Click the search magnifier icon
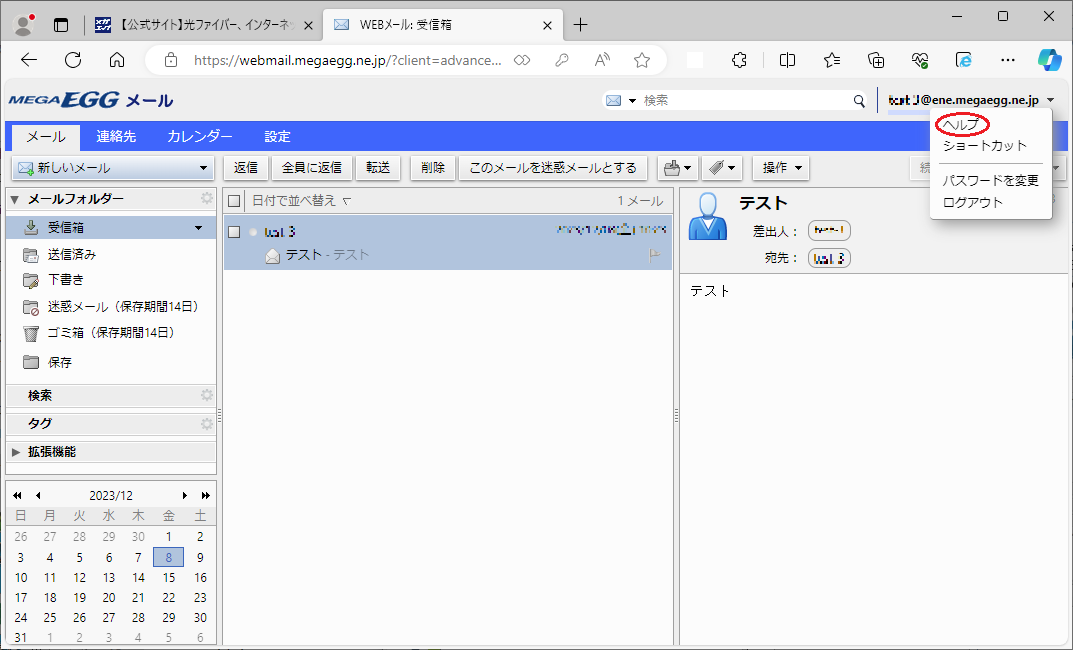This screenshot has width=1073, height=650. pos(859,101)
